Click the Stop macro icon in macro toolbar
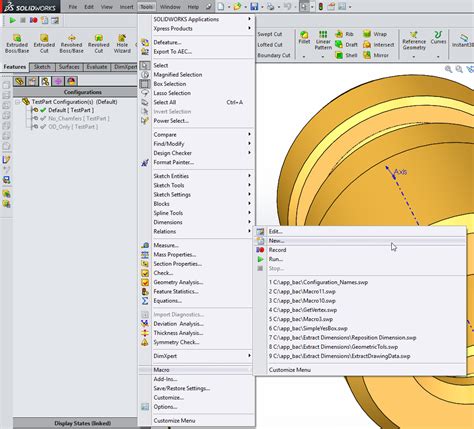This screenshot has width=474, height=429. tap(23, 20)
